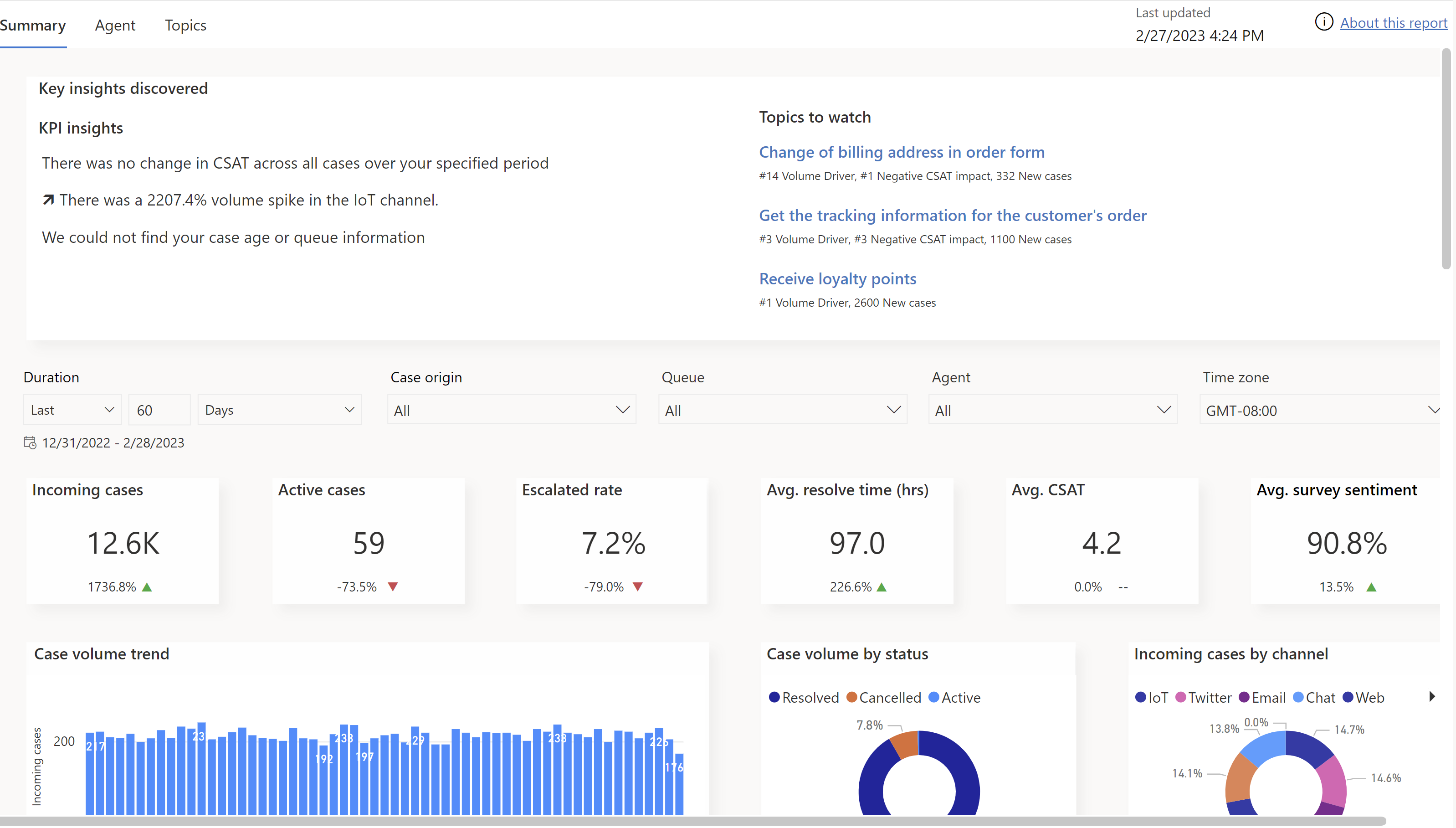
Task: Click the calendar icon next to date range
Action: (x=30, y=442)
